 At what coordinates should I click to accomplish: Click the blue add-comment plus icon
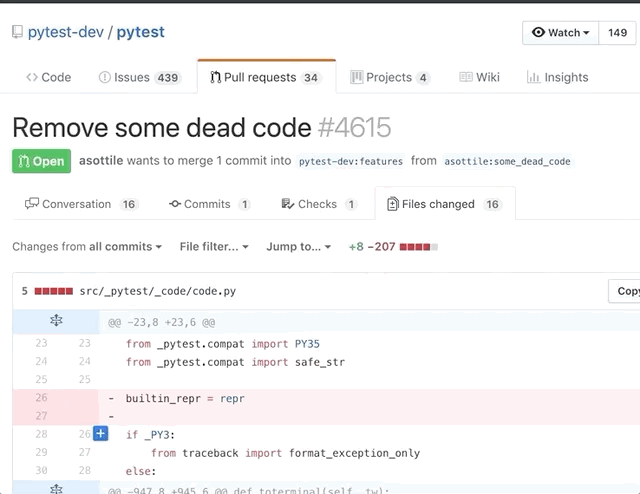[100, 433]
